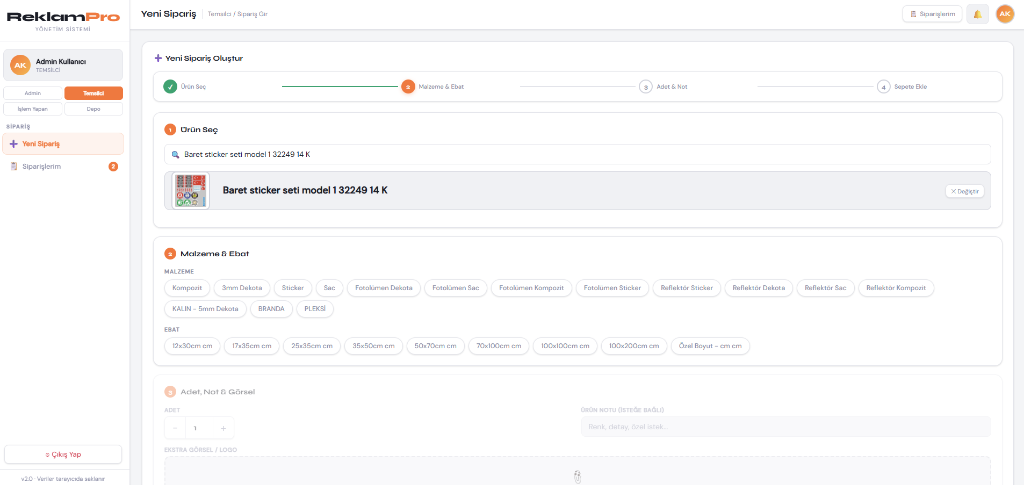
Task: Select the 100x200cm size
Action: (634, 346)
